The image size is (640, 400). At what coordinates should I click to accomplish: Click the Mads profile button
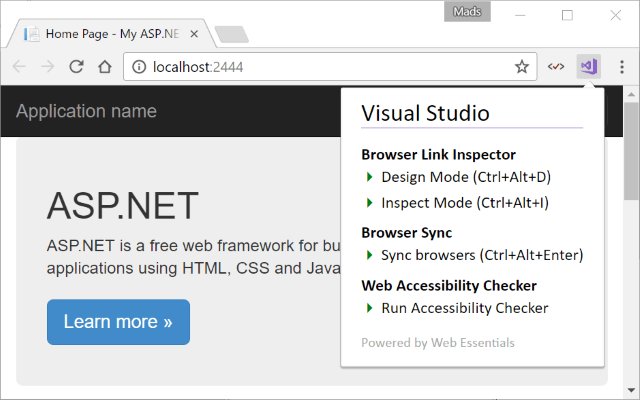(x=467, y=11)
